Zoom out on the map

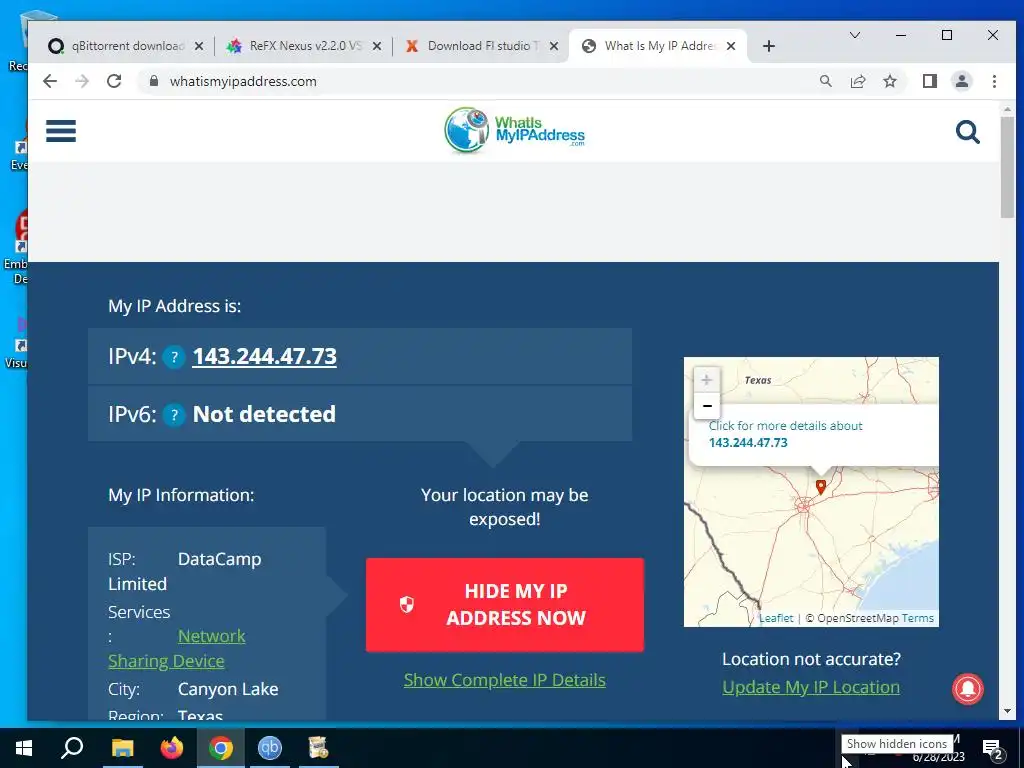coord(707,406)
